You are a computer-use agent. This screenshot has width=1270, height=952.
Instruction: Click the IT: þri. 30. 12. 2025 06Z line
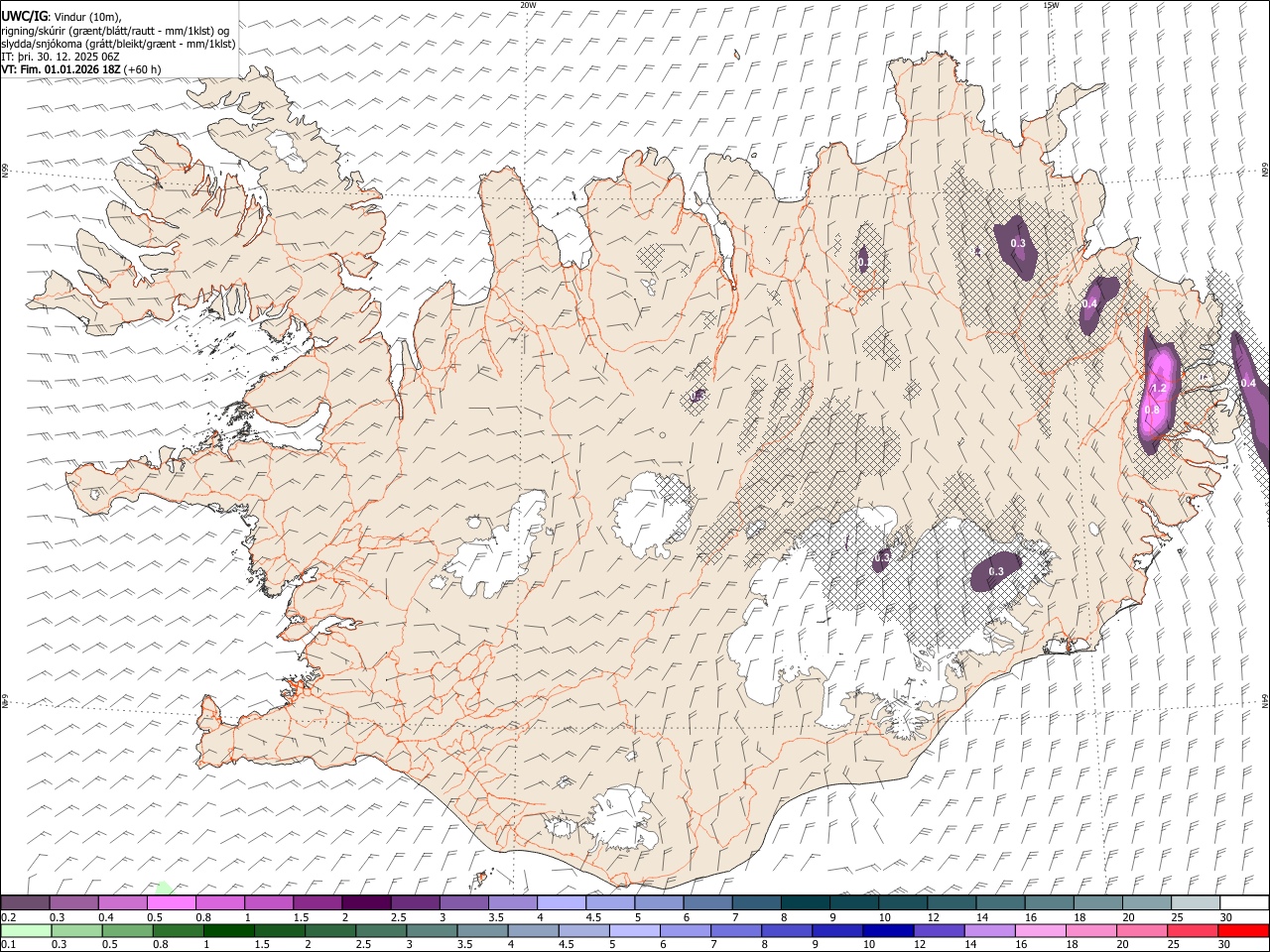(x=61, y=57)
